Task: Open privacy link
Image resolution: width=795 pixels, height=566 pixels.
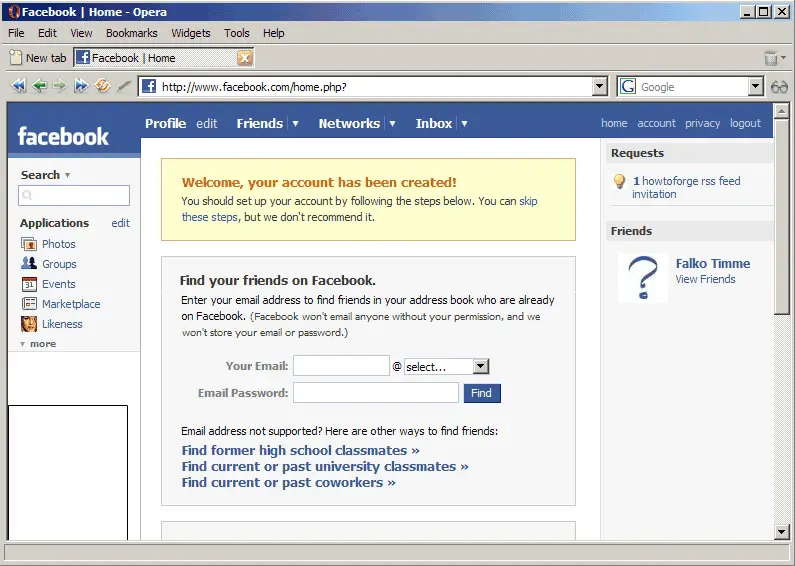Action: point(702,123)
